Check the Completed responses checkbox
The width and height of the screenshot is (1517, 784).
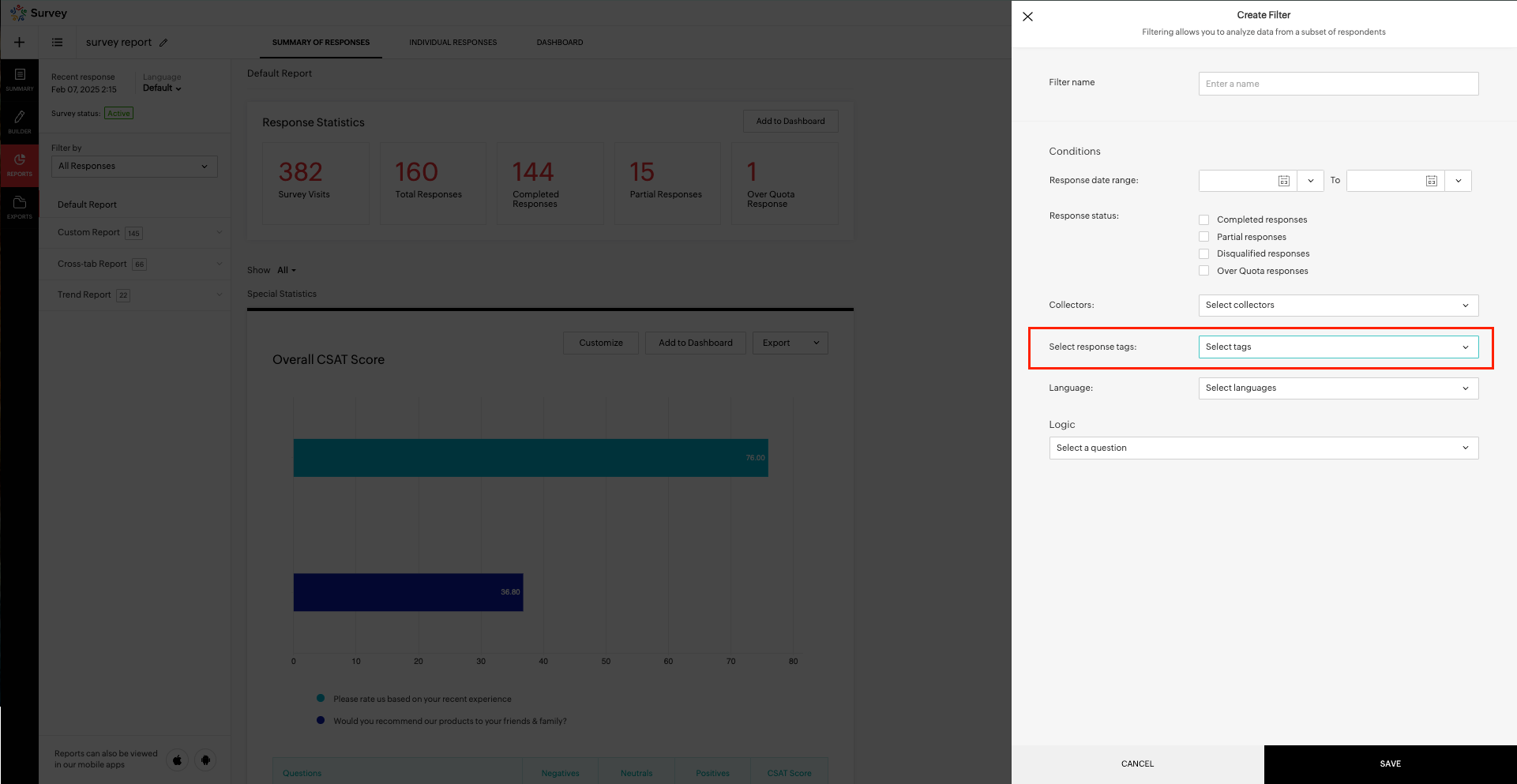tap(1203, 220)
